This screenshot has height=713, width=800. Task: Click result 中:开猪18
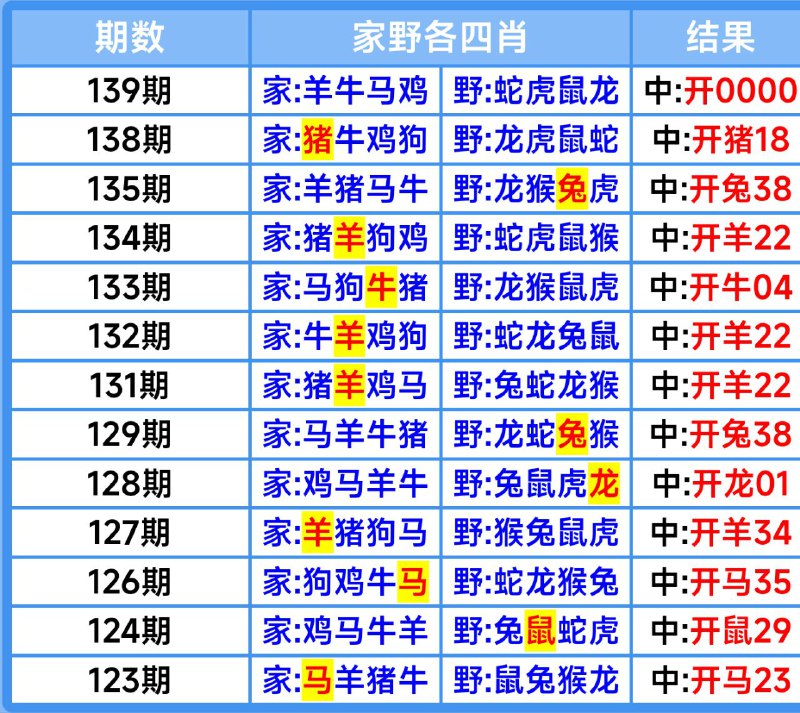click(x=716, y=139)
